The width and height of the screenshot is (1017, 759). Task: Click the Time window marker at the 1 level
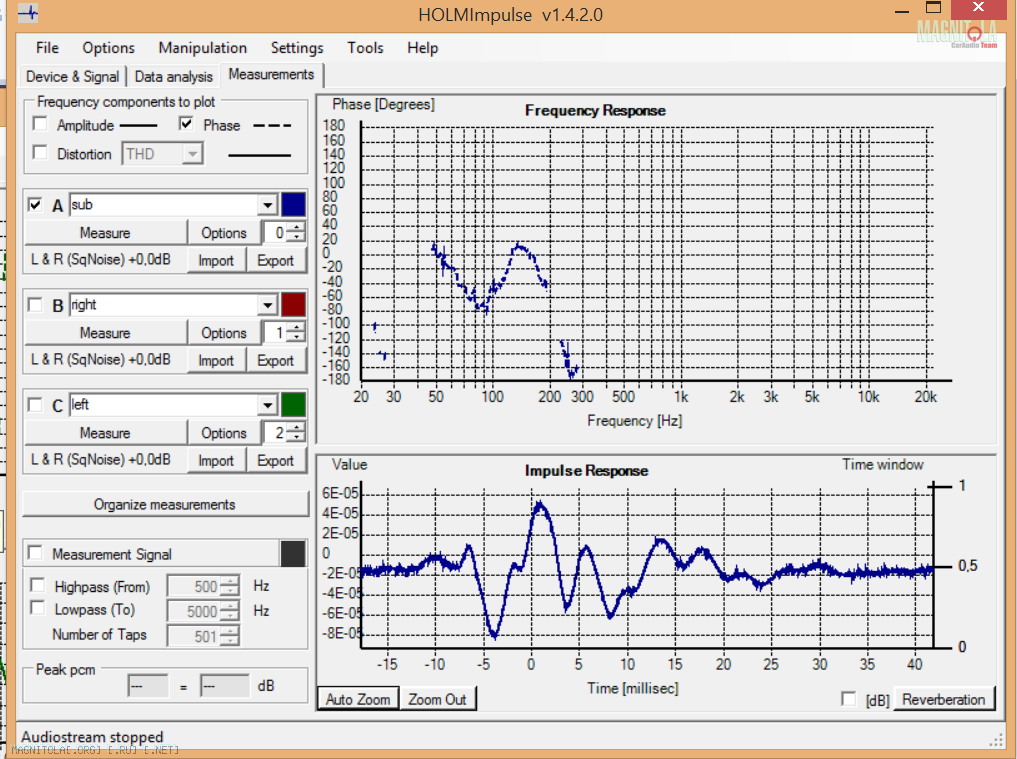click(940, 486)
